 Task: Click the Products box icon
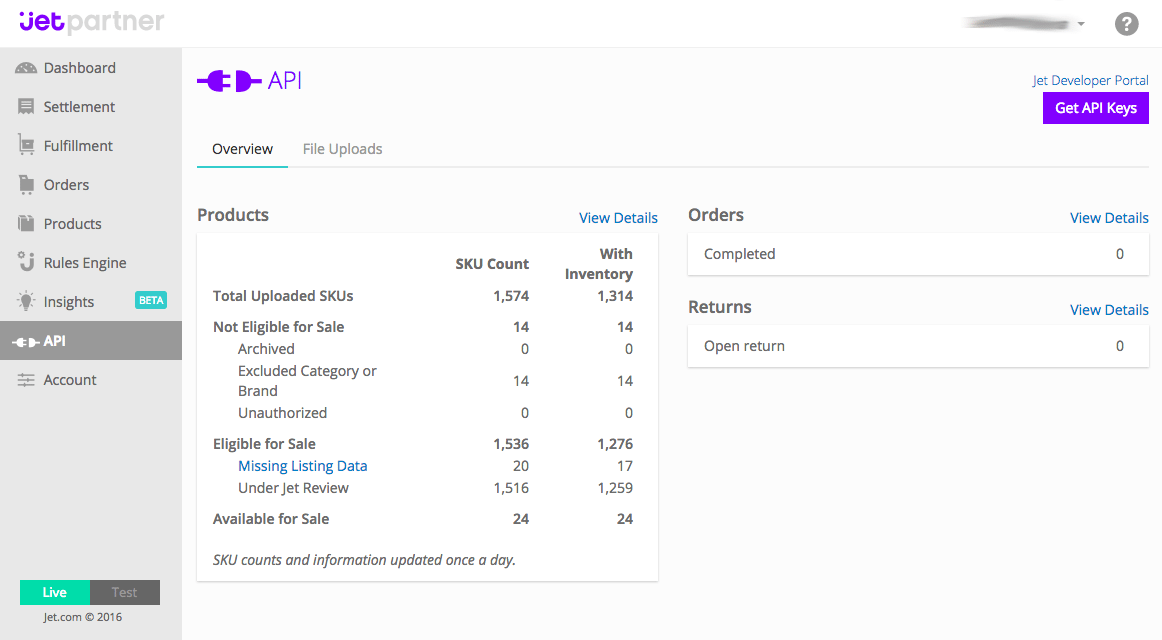pos(26,223)
